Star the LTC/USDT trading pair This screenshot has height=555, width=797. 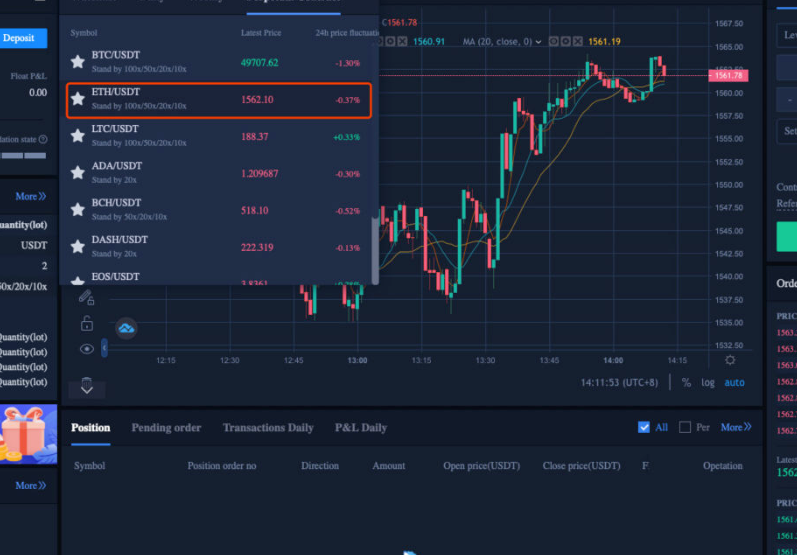[x=77, y=136]
